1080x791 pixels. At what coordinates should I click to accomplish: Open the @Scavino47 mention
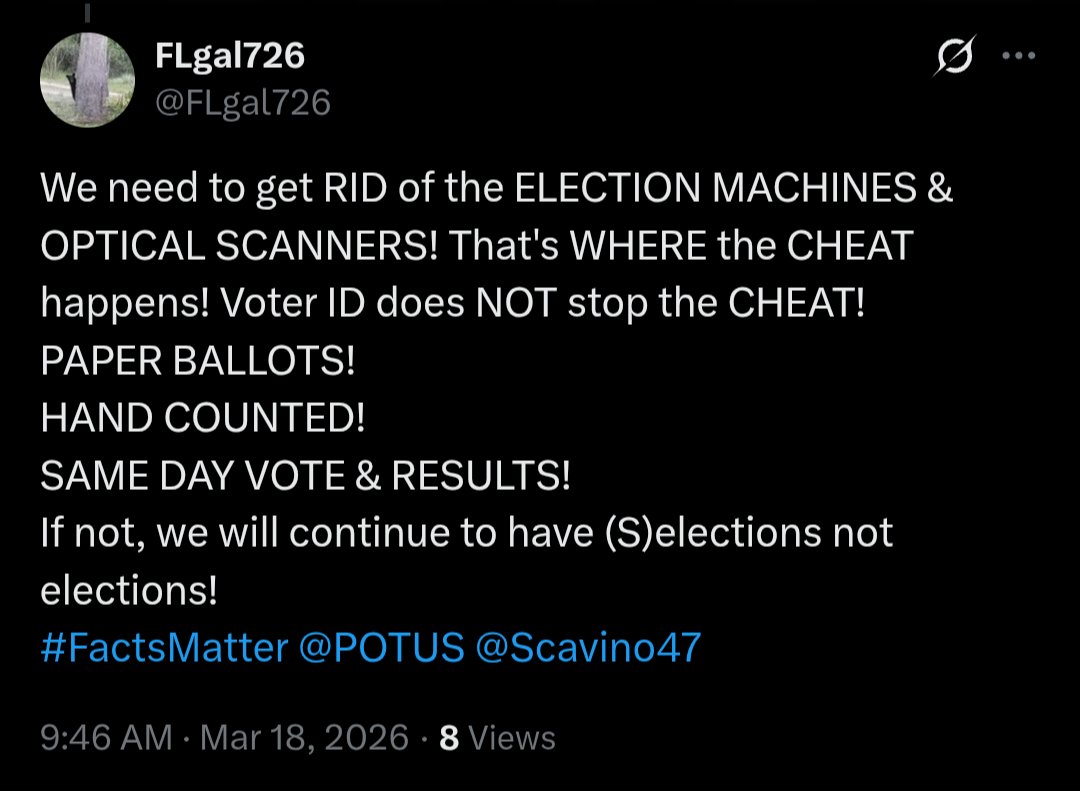point(588,647)
